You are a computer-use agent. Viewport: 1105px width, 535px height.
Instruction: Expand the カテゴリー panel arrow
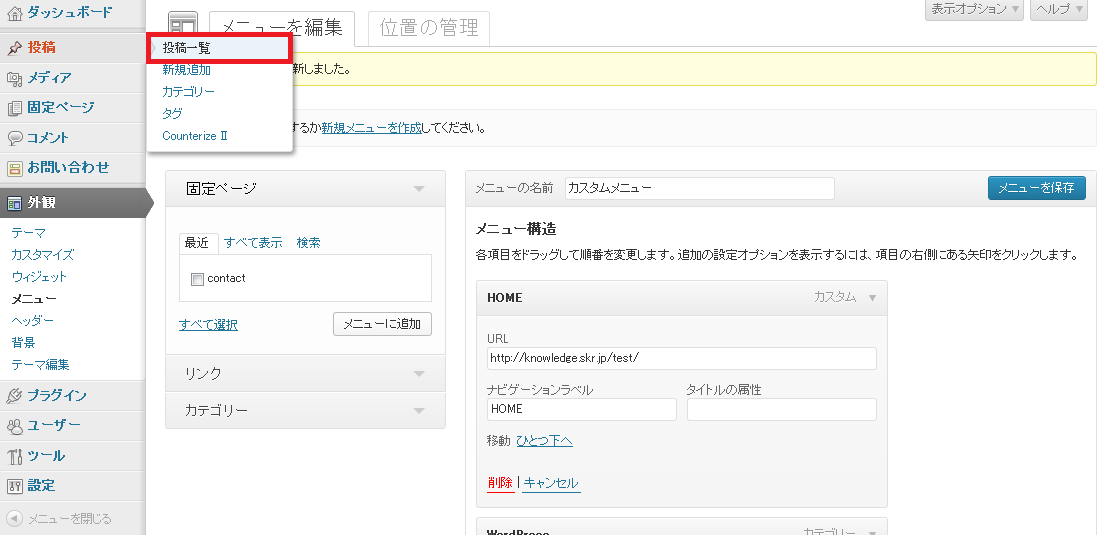pos(419,411)
